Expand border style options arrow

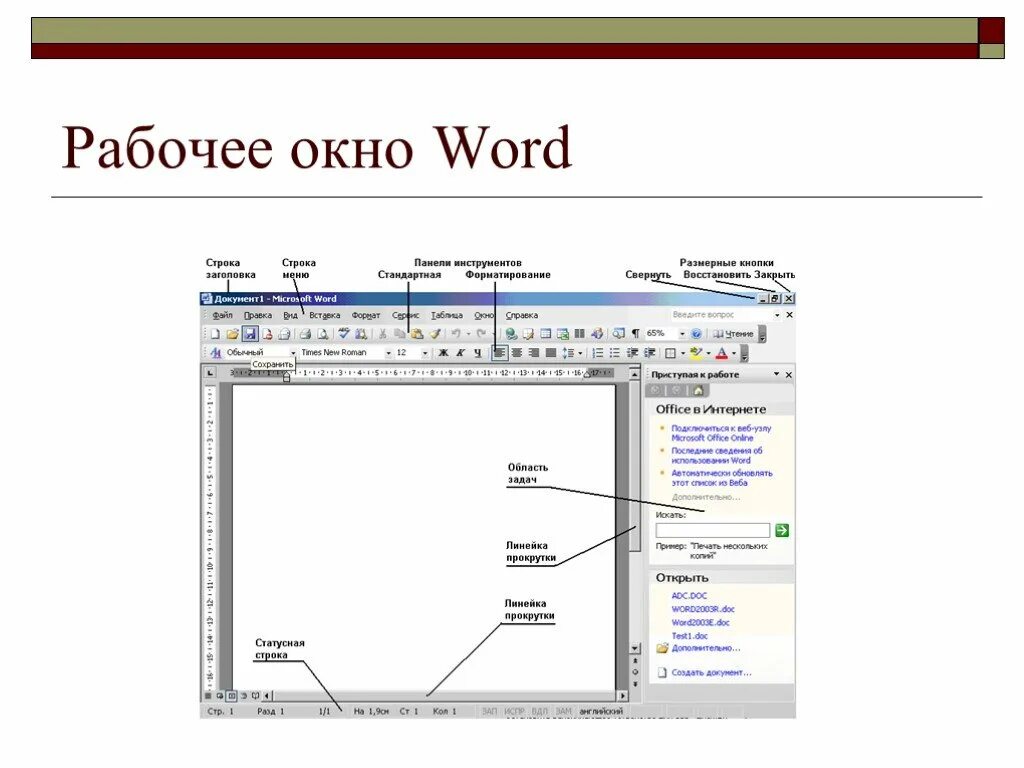pos(682,353)
